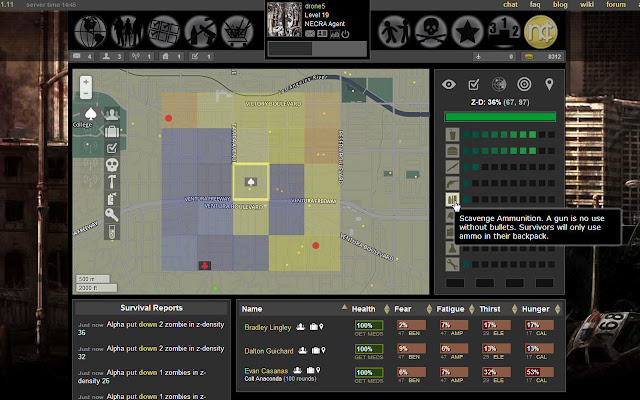The height and width of the screenshot is (400, 640).
Task: Open the chat link in the top menu
Action: (511, 5)
